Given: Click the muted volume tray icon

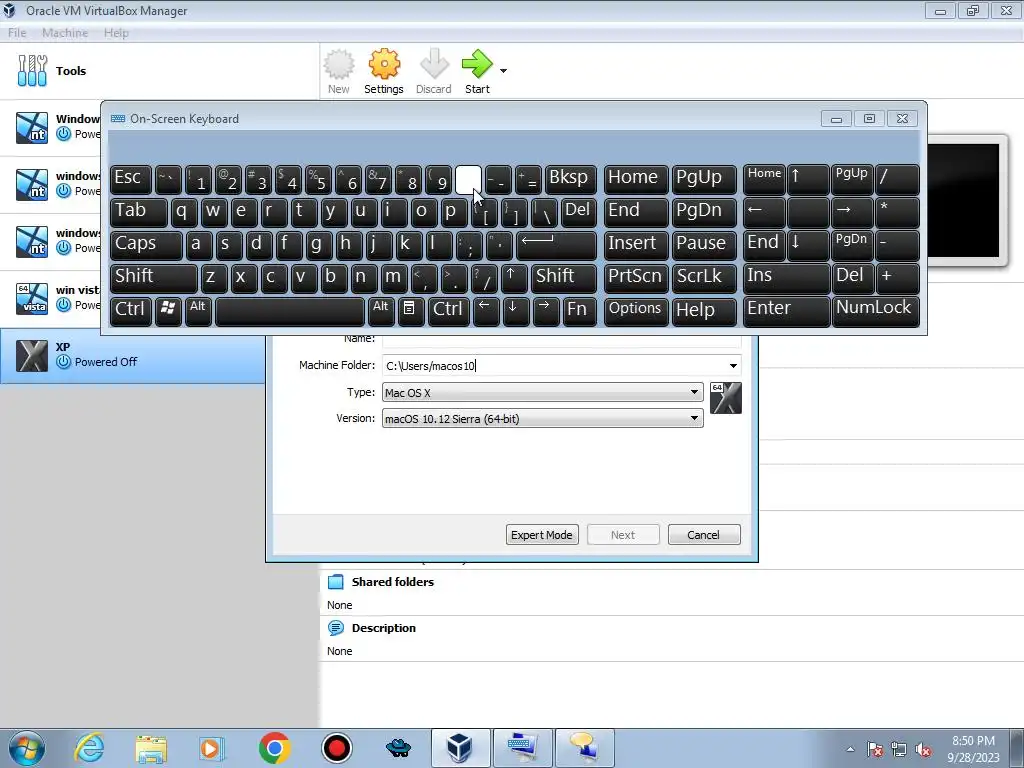Looking at the screenshot, I should click(923, 750).
